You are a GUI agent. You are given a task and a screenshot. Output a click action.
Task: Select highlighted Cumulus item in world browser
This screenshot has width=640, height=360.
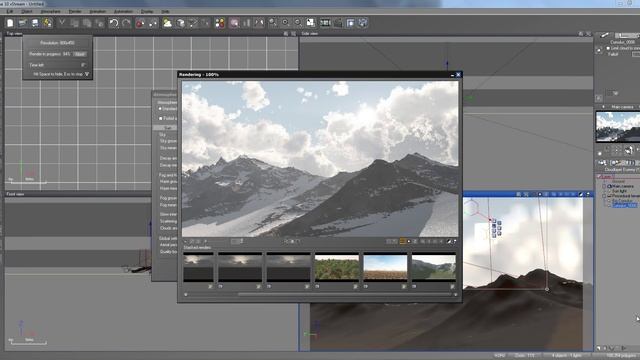624,205
